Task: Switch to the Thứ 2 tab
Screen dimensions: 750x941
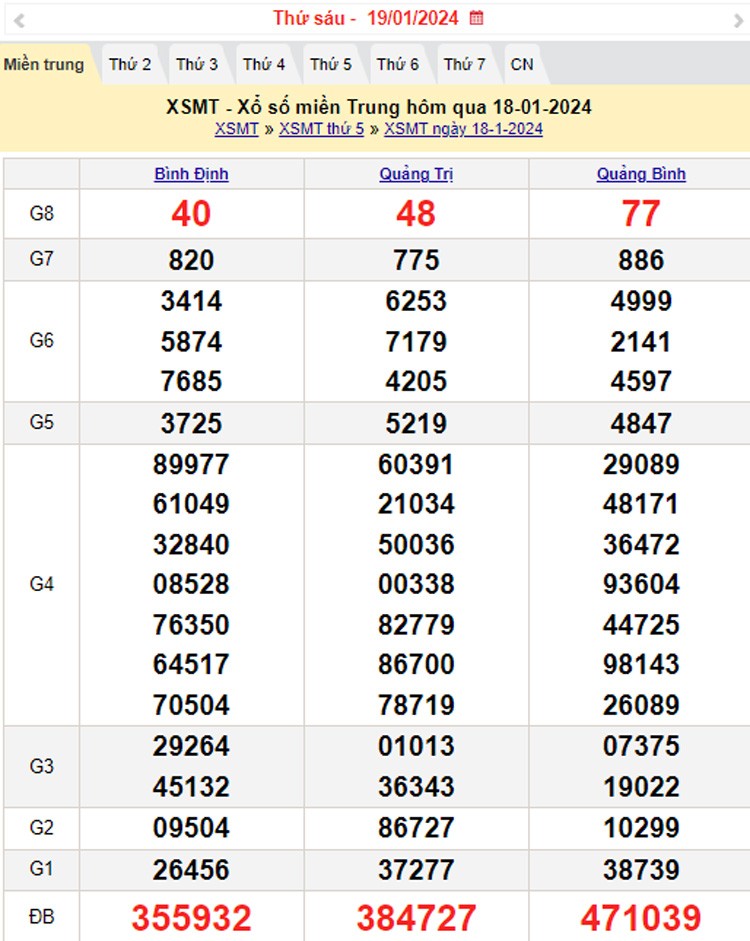Action: click(130, 65)
